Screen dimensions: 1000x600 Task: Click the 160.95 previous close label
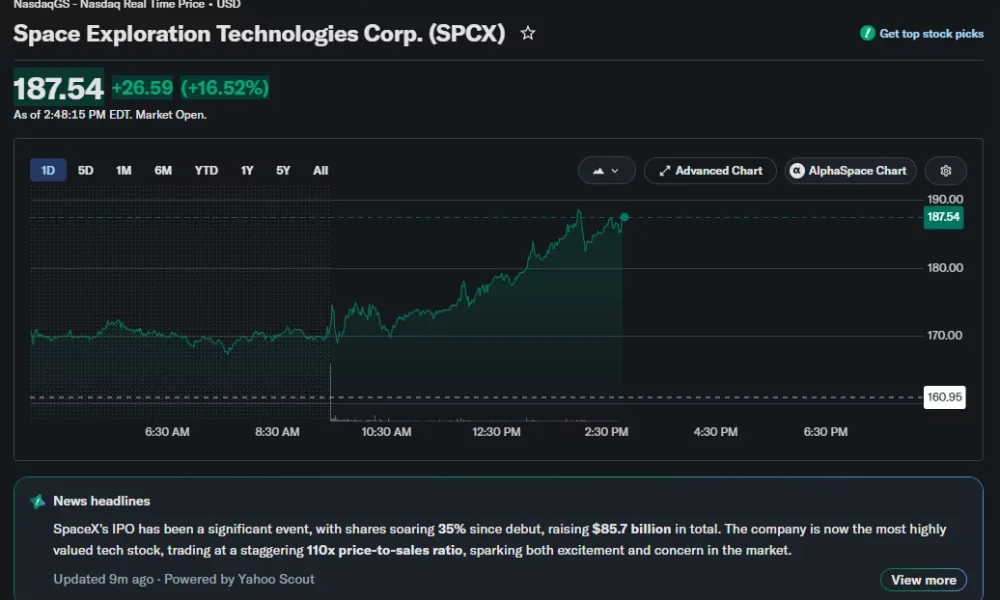click(945, 397)
